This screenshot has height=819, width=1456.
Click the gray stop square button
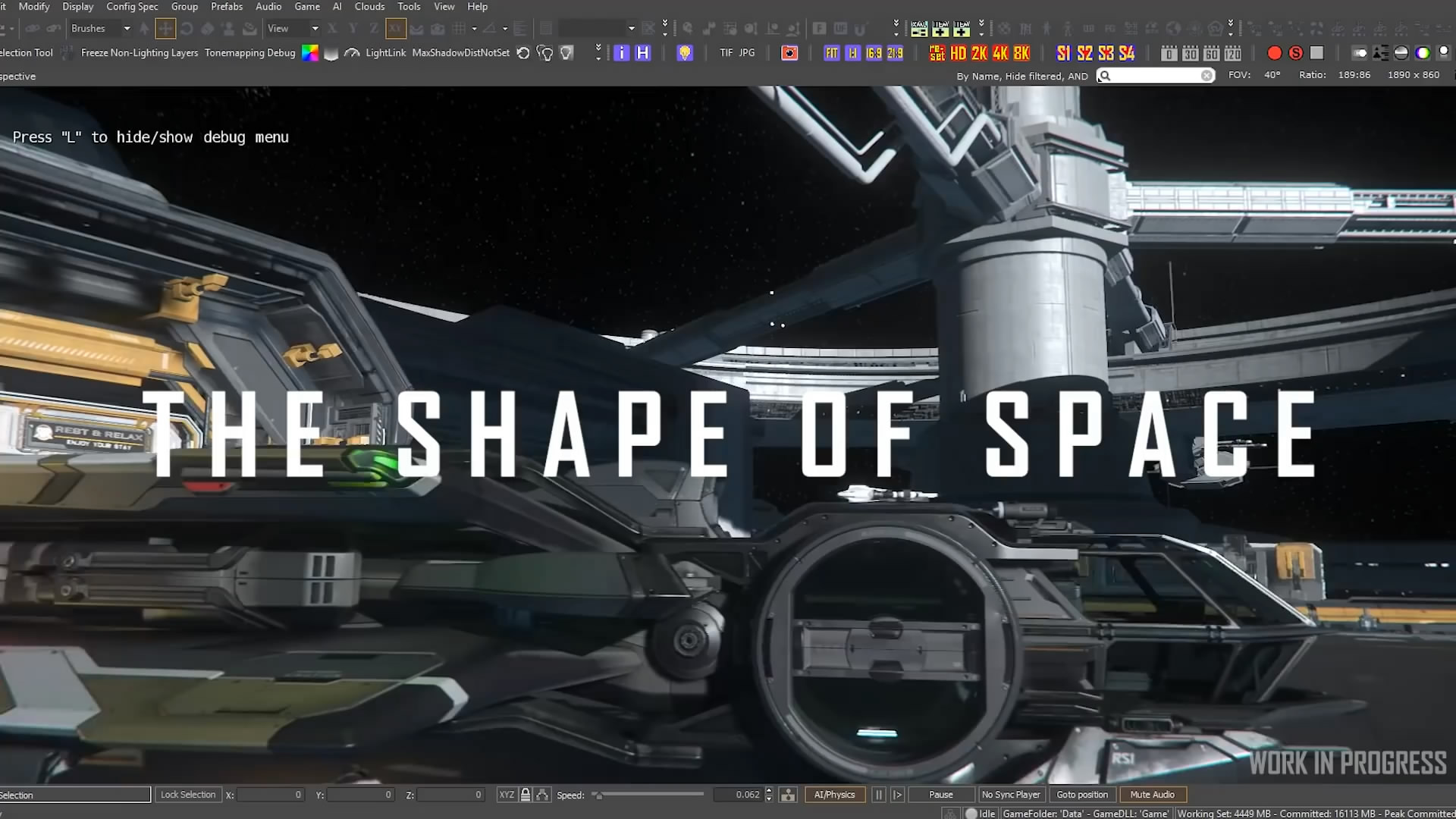coord(1316,52)
